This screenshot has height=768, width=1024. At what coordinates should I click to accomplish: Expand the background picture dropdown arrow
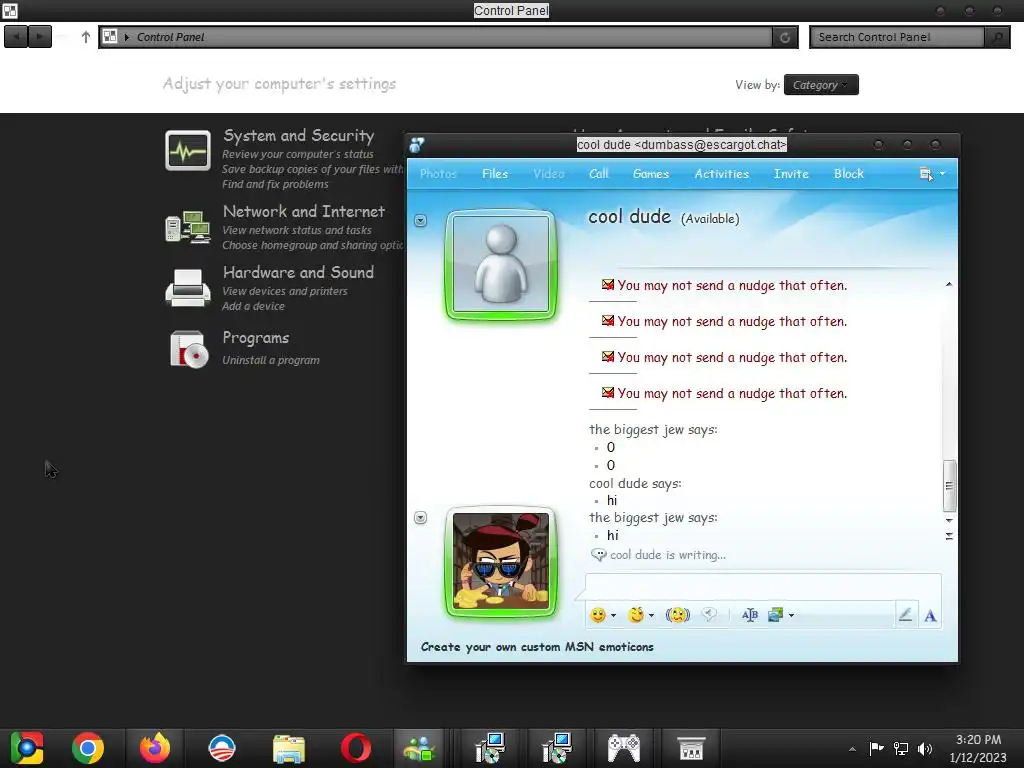click(x=792, y=615)
